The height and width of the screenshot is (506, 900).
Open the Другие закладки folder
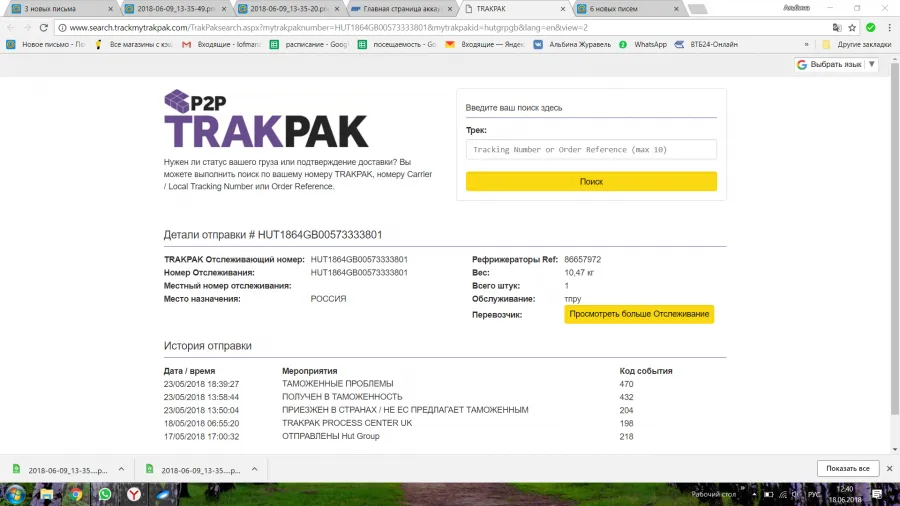[857, 44]
